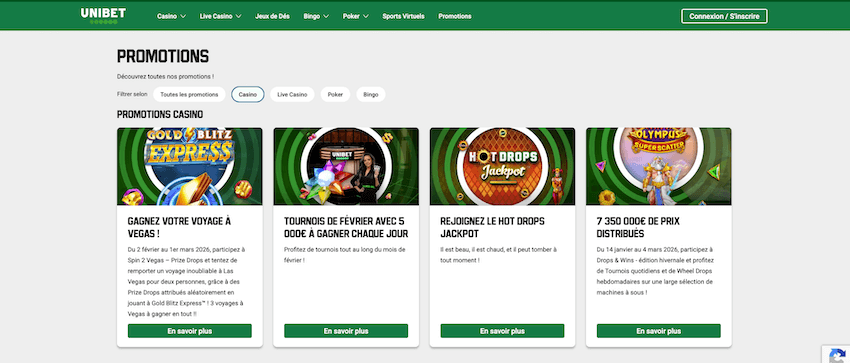Select the Bingo filter chip
The height and width of the screenshot is (363, 850).
[x=371, y=94]
